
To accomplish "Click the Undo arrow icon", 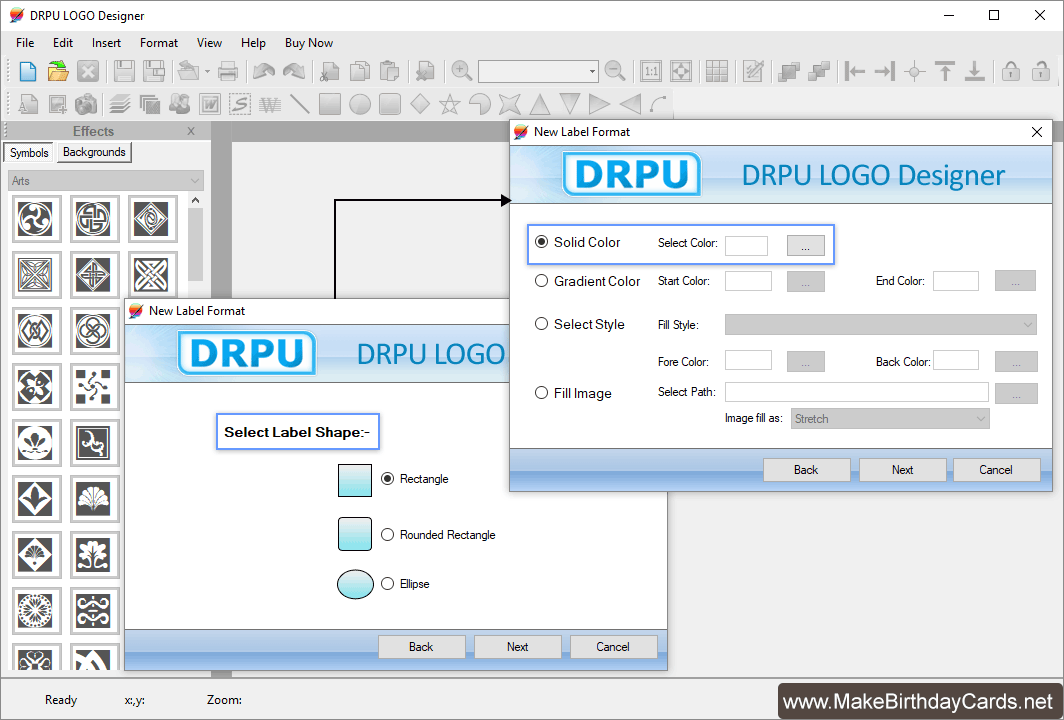I will [263, 71].
